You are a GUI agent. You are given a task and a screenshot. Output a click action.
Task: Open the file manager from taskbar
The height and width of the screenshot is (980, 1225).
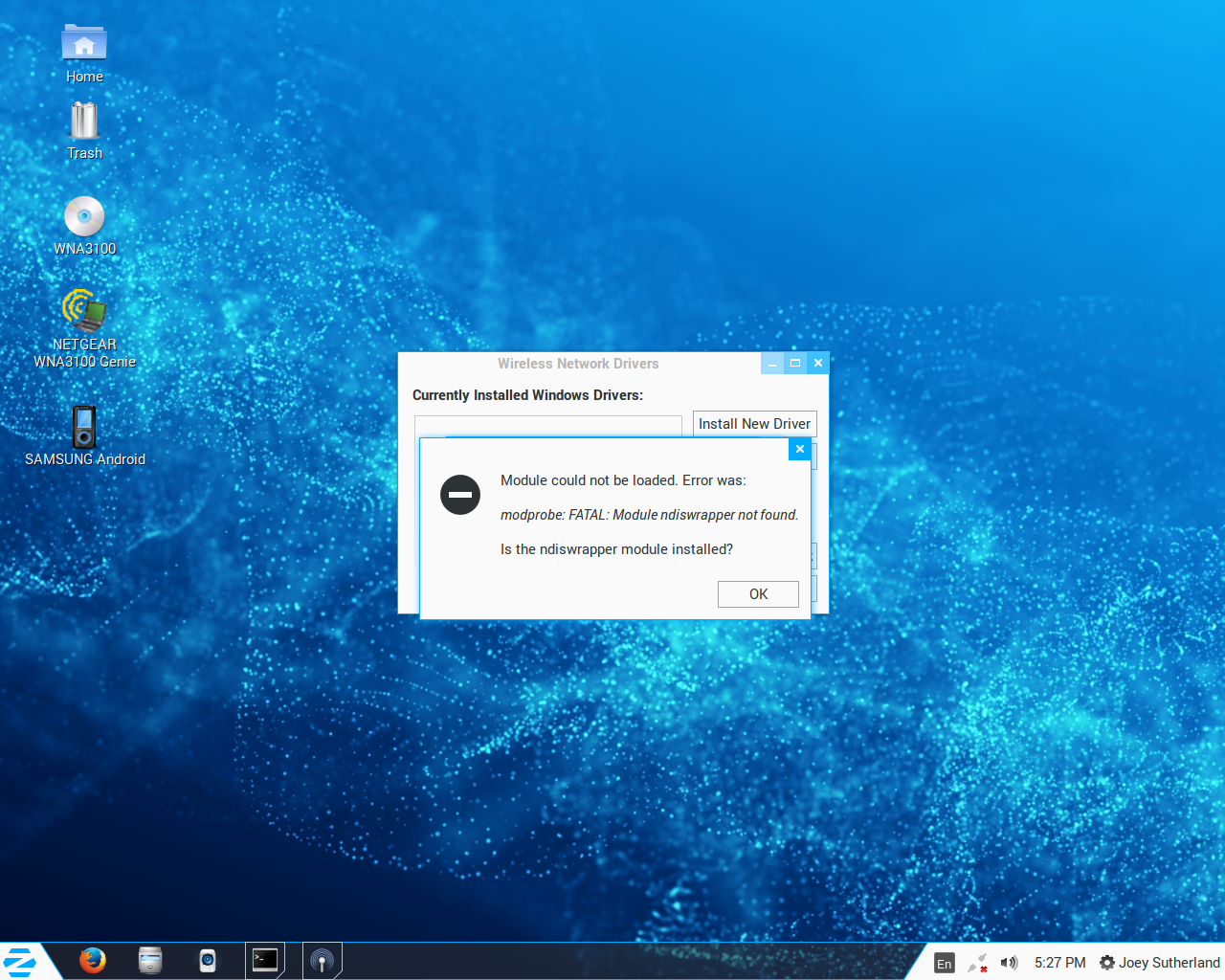150,960
